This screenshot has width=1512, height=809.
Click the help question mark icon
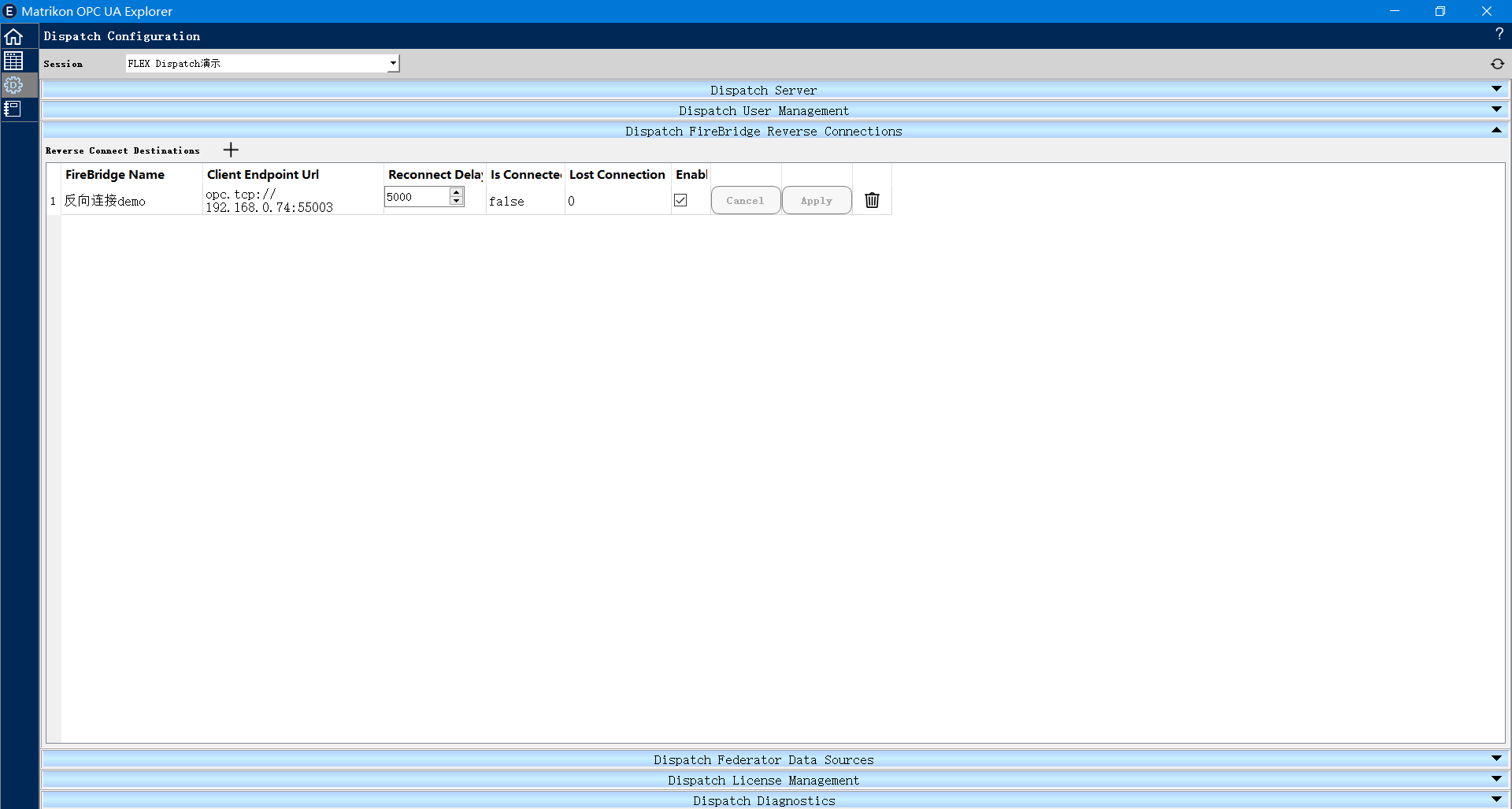click(x=1499, y=34)
